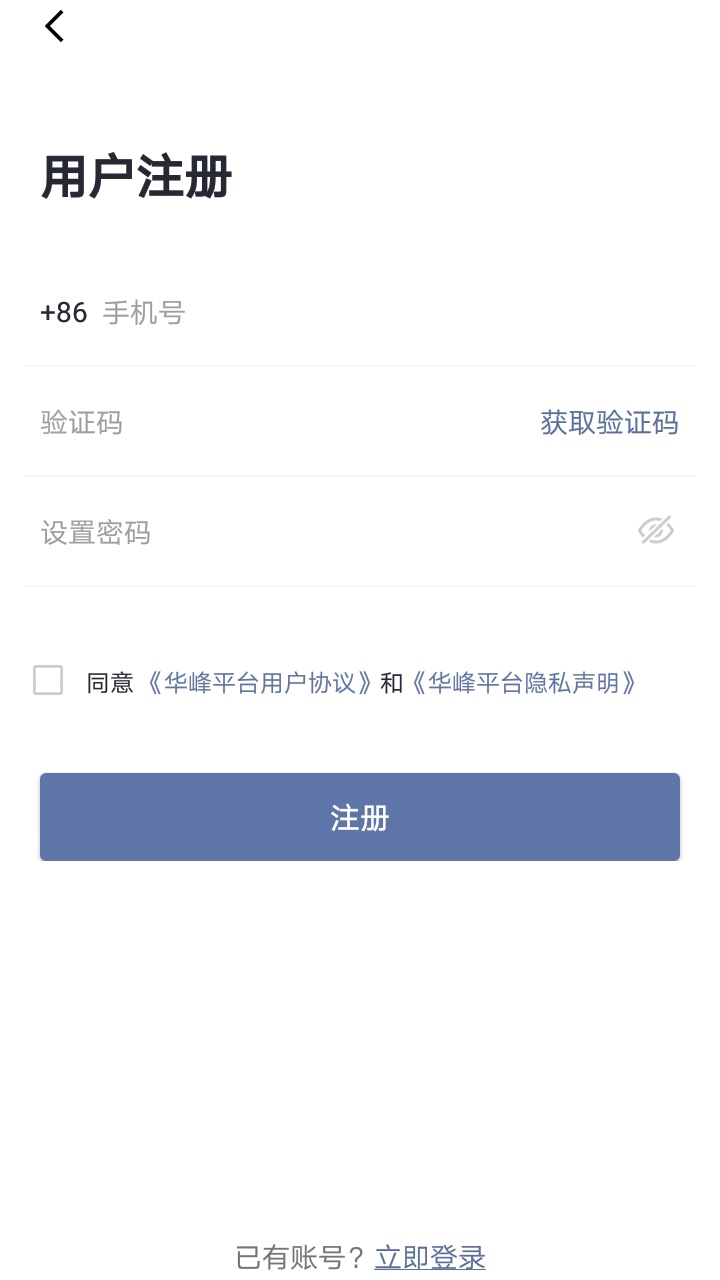Go to 立即登录 login link
This screenshot has width=720, height=1280.
pyautogui.click(x=430, y=1257)
